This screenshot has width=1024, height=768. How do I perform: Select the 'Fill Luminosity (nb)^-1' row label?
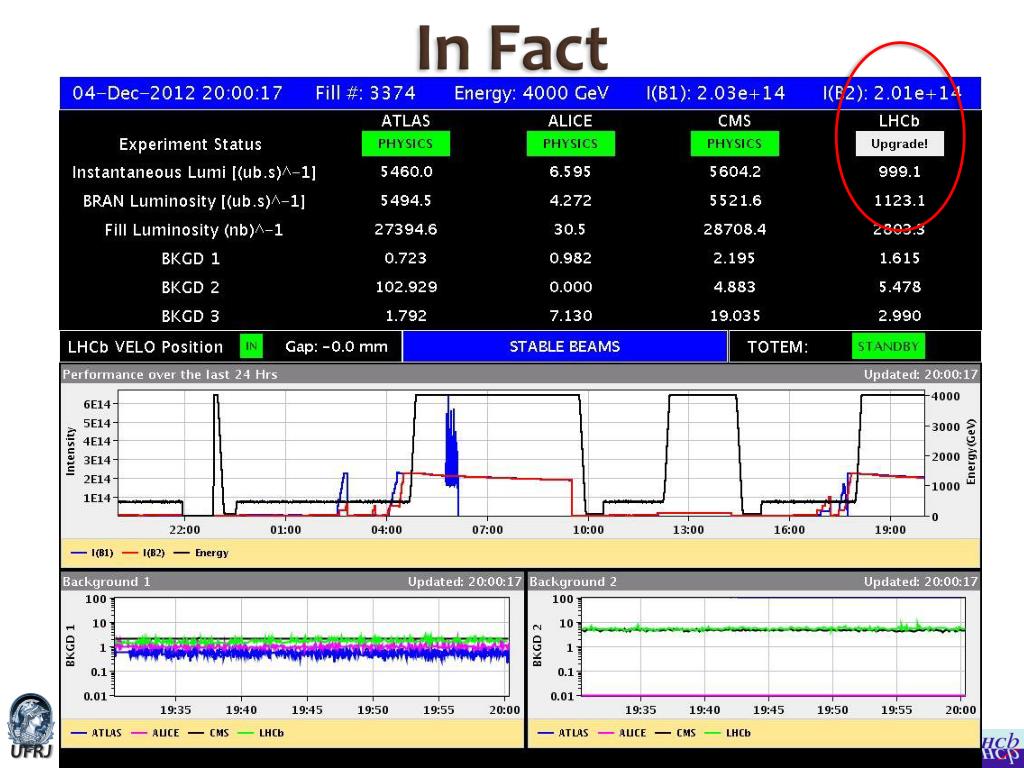[194, 230]
